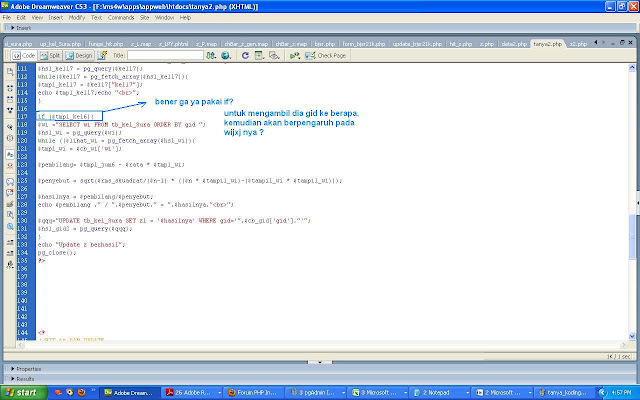Switch to Split view
This screenshot has width=640, height=400.
[x=50, y=56]
